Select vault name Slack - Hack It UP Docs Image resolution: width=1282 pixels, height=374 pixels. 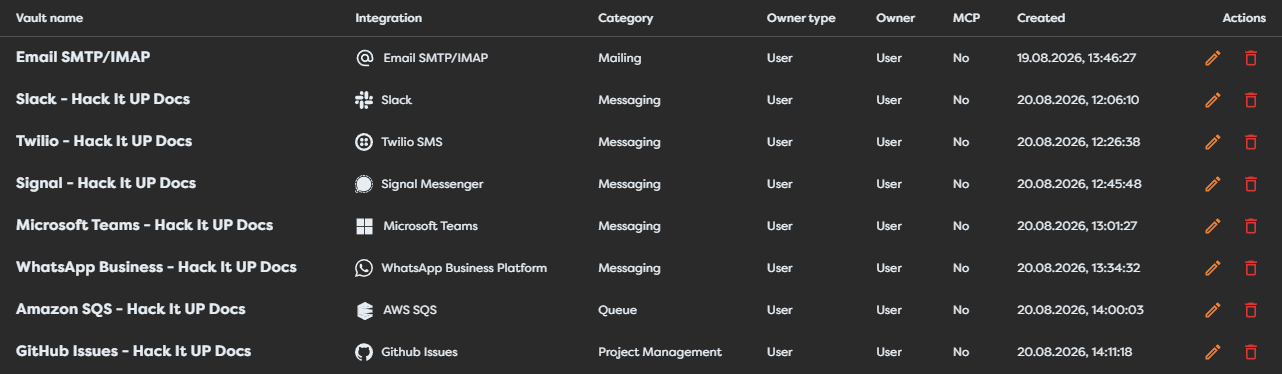103,99
